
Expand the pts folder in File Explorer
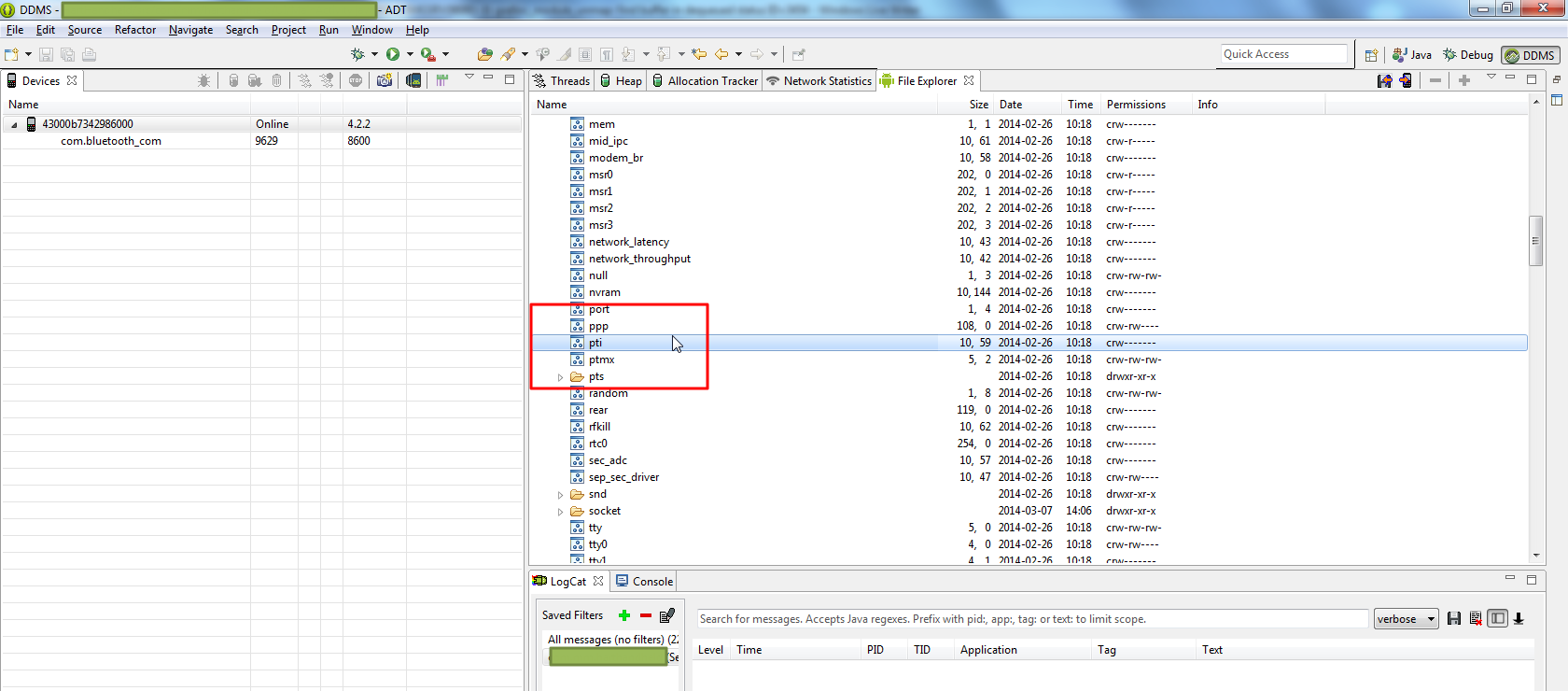[561, 377]
